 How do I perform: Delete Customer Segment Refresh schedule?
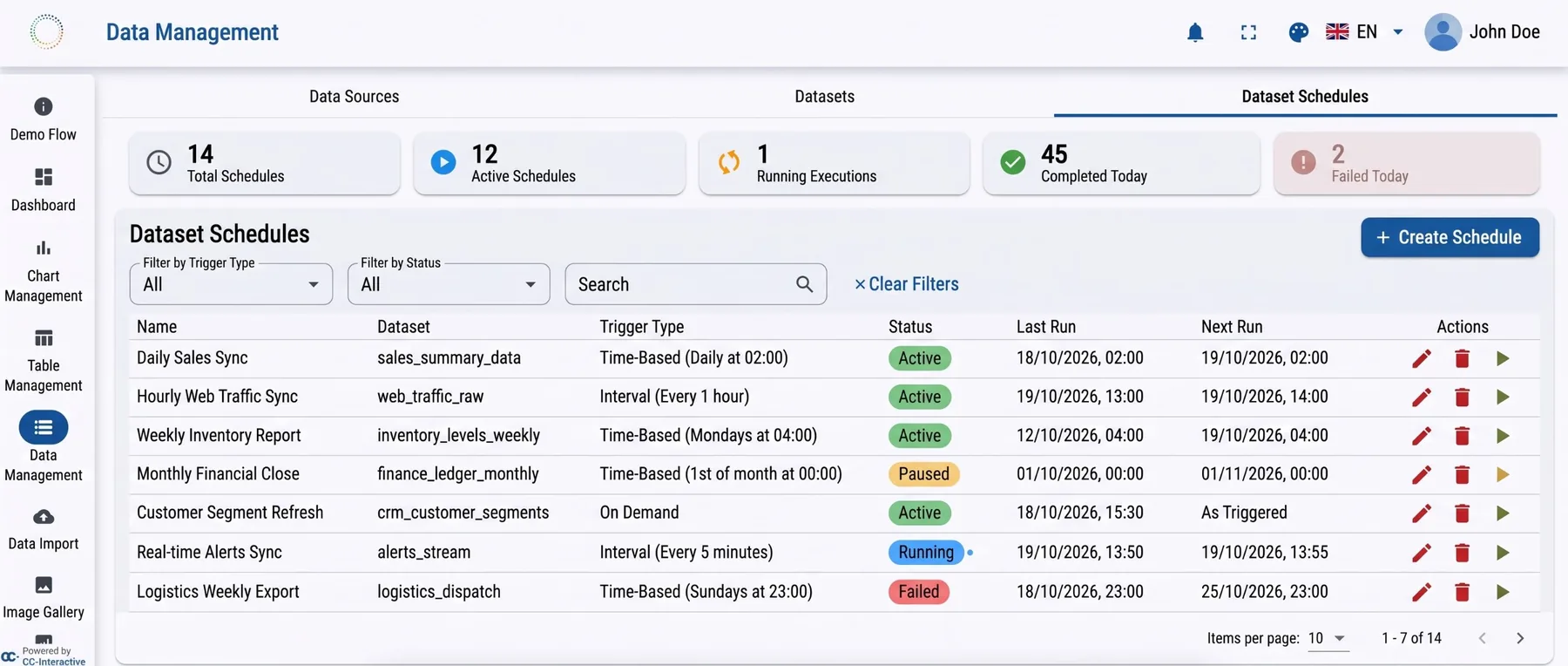(1462, 513)
